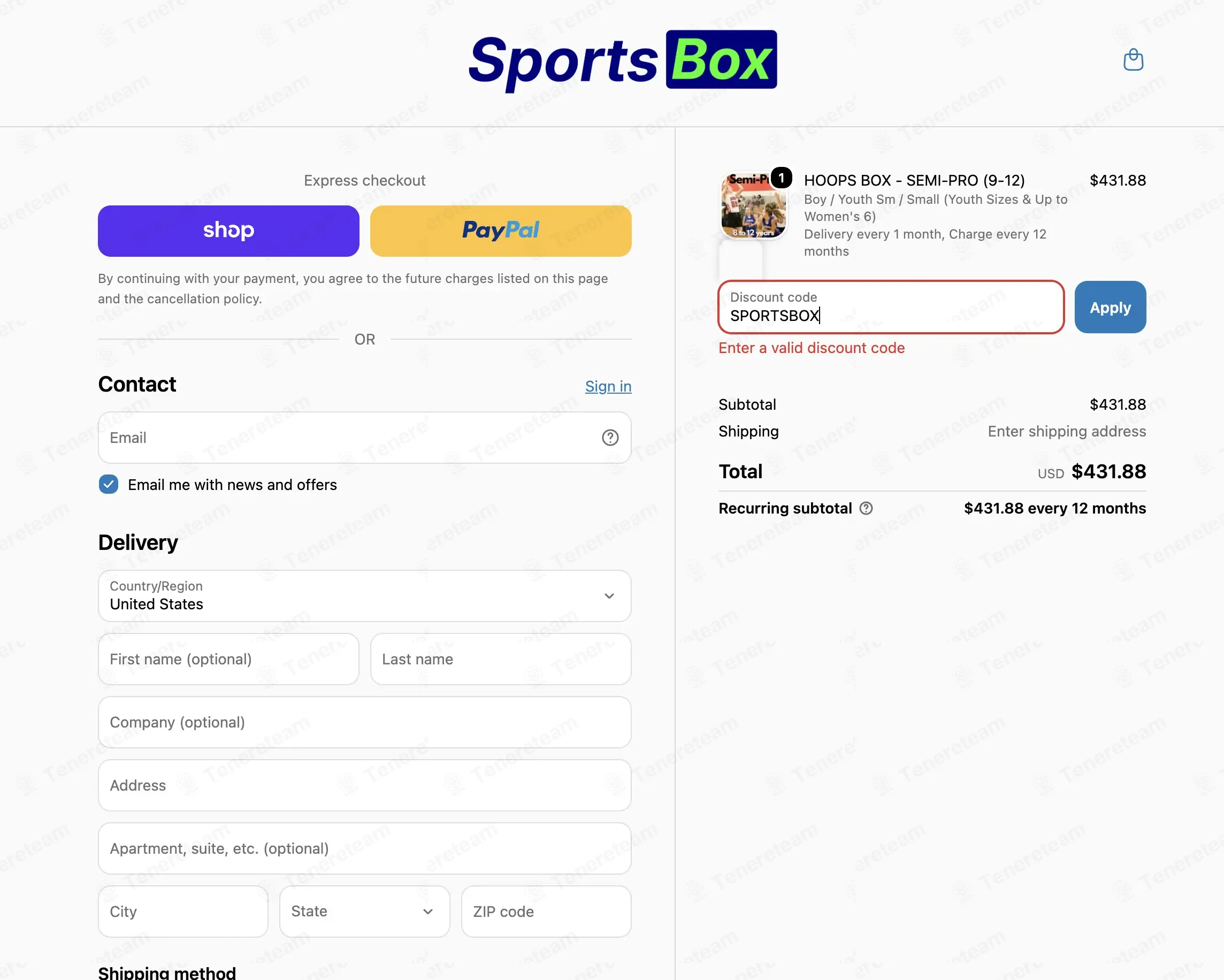This screenshot has height=980, width=1224.
Task: Click the Discount code field
Action: (891, 307)
